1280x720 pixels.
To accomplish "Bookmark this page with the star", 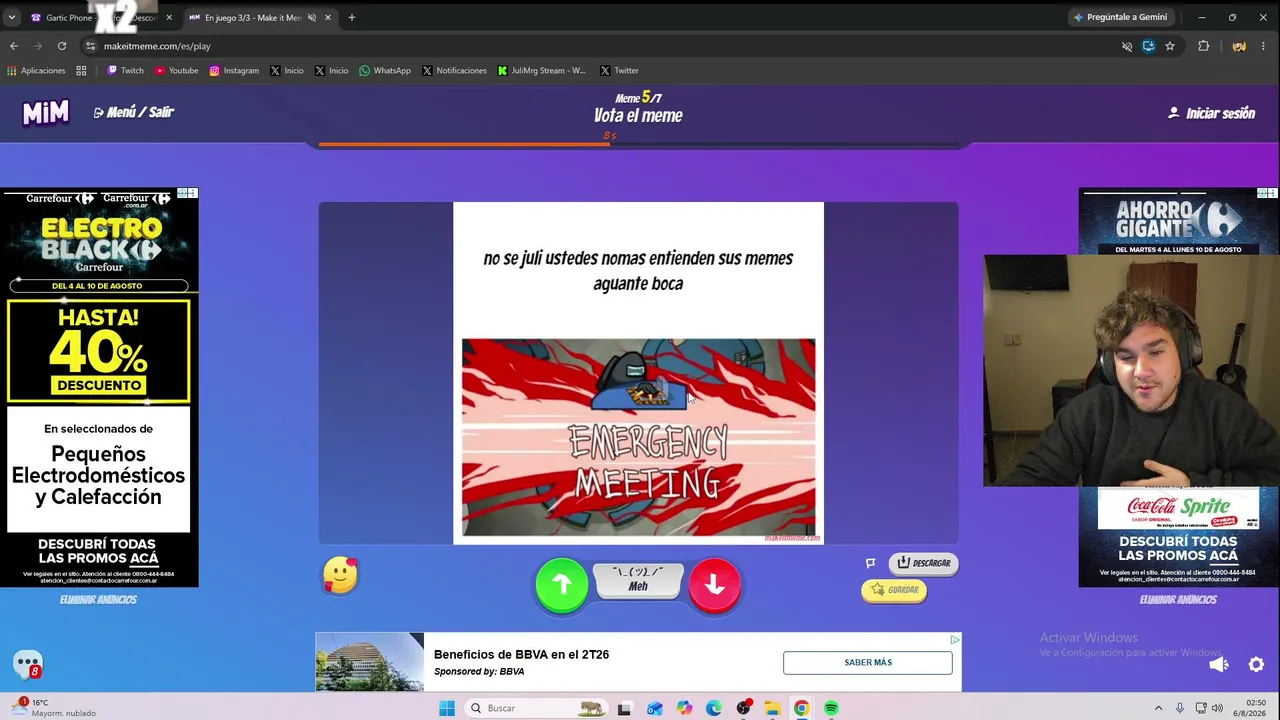I will tap(1170, 46).
